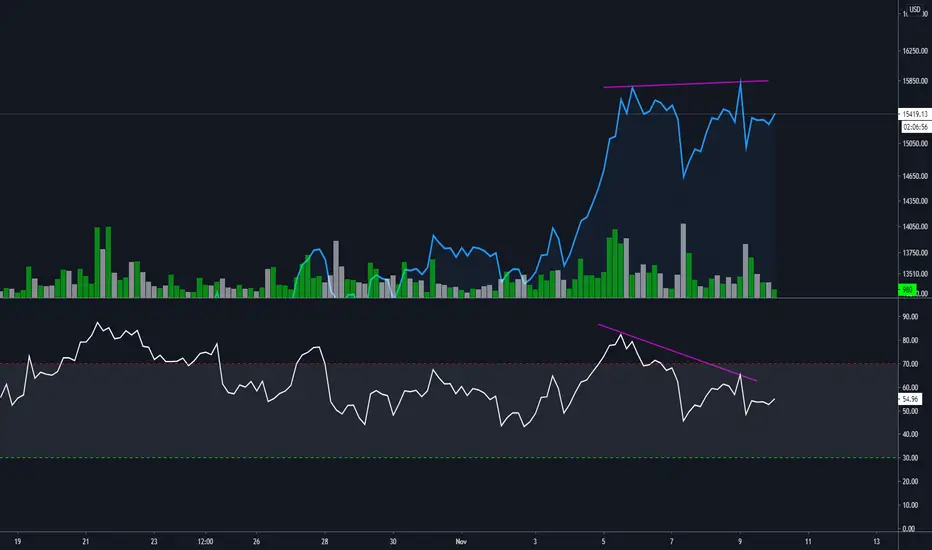Image resolution: width=932 pixels, height=550 pixels.
Task: Click the date label 28 on time axis
Action: click(325, 542)
